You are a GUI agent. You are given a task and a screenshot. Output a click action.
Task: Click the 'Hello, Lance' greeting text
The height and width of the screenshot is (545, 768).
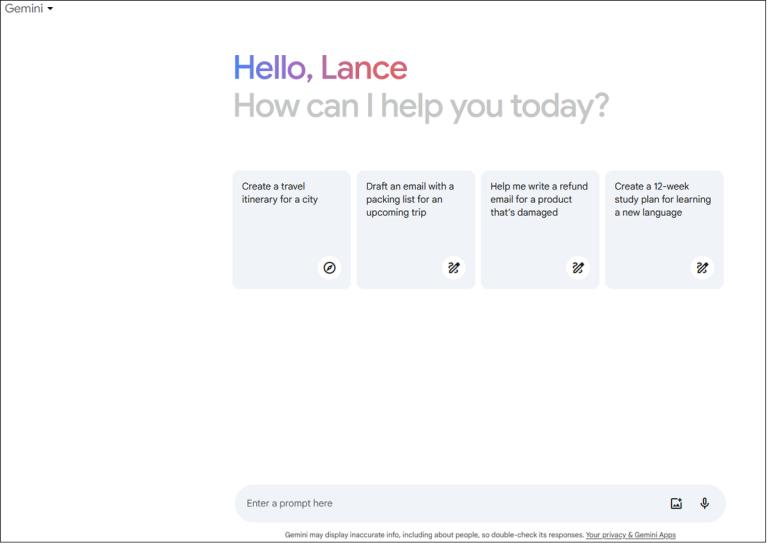tap(320, 68)
